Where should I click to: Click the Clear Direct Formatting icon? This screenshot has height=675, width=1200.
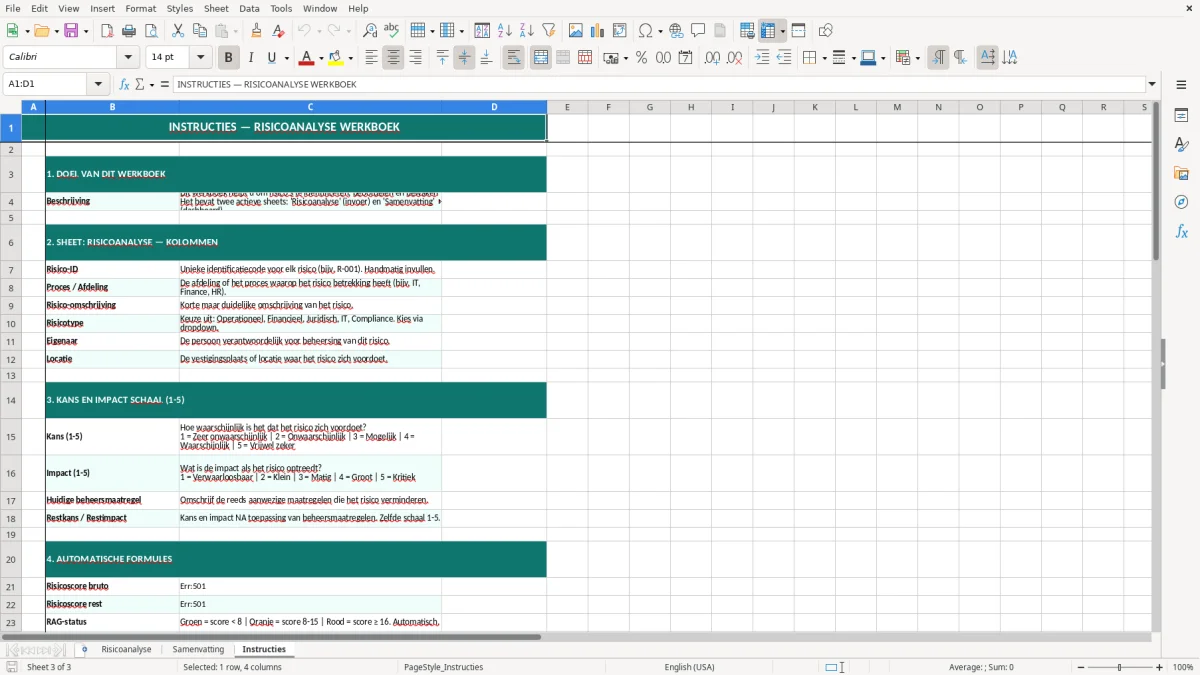point(279,31)
